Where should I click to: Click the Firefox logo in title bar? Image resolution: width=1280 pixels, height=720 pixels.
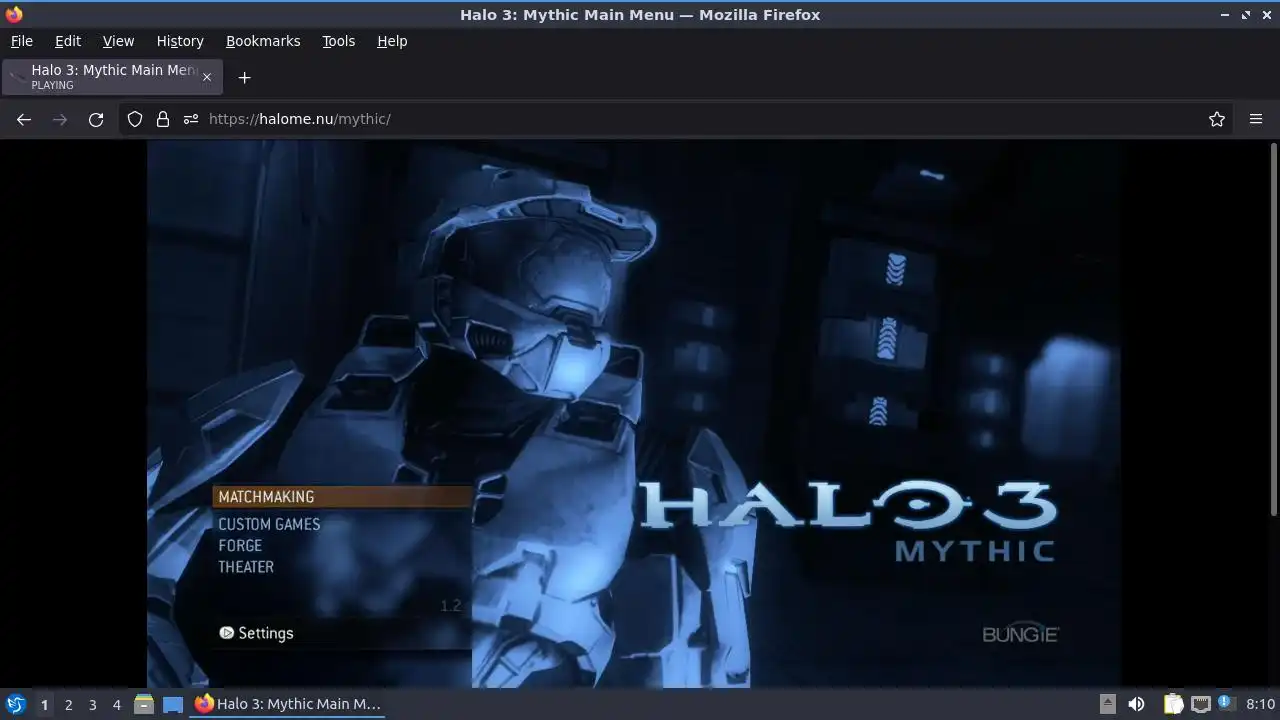pyautogui.click(x=14, y=14)
